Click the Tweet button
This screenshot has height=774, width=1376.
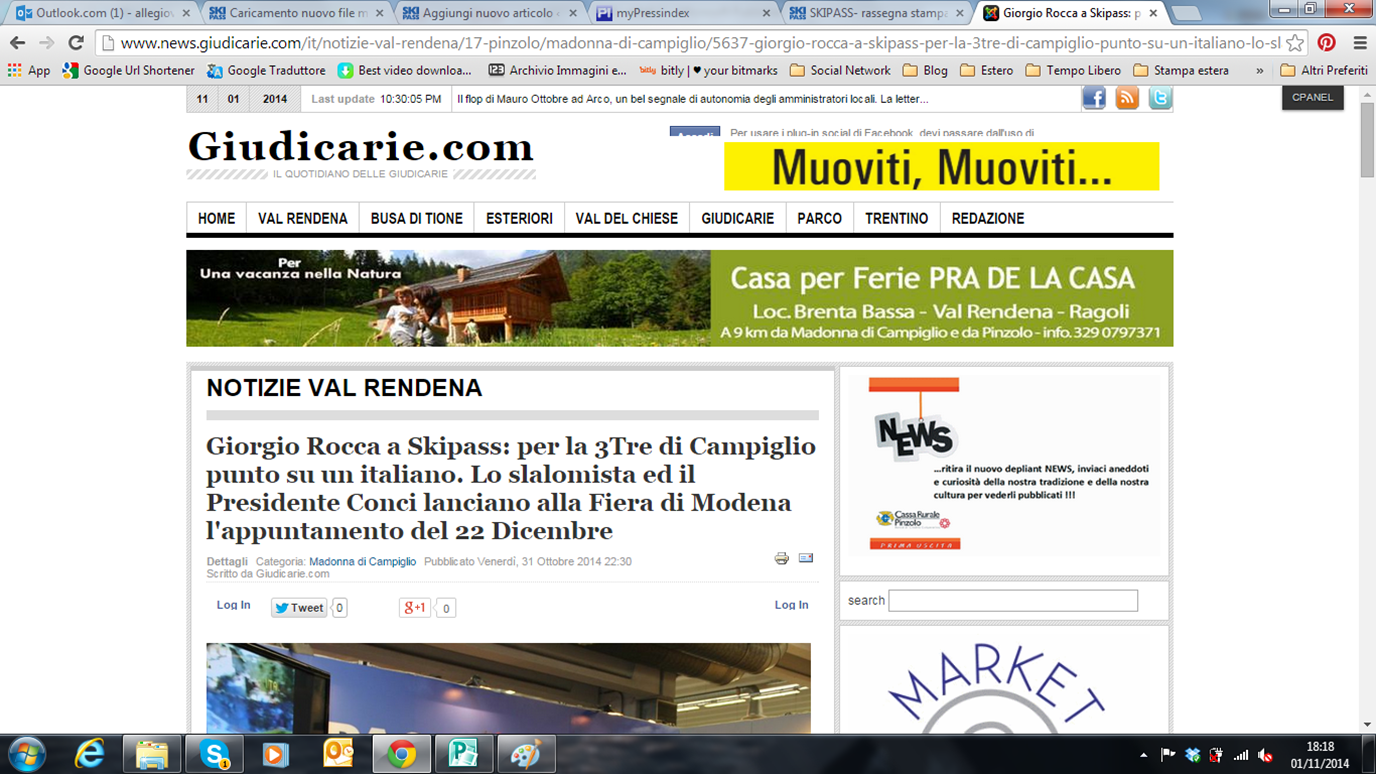pos(299,607)
